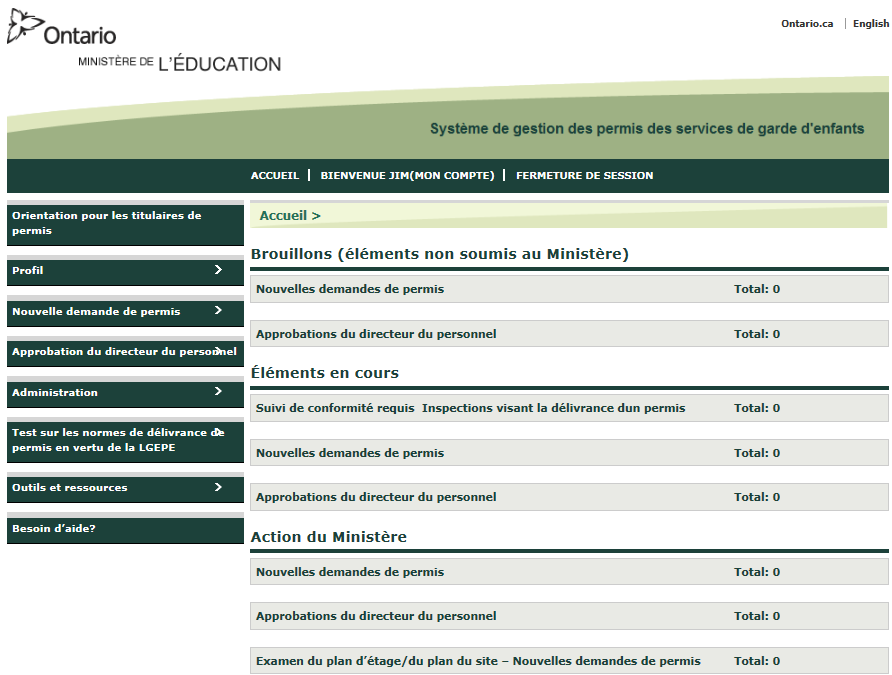Select Nouvelles demandes de permis under Brouillons
The image size is (892, 675).
tap(569, 289)
